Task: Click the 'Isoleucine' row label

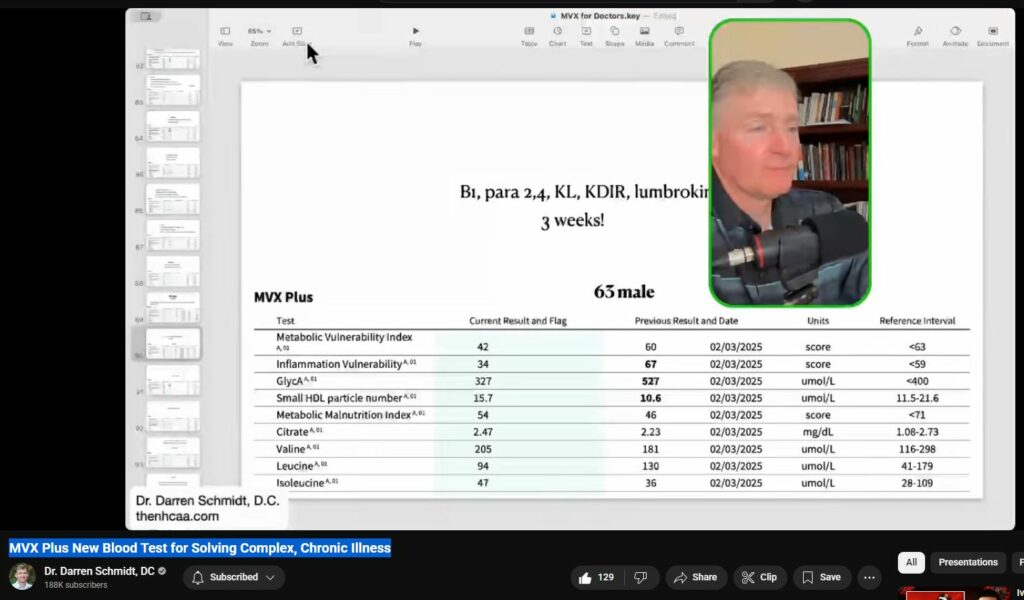Action: (x=300, y=483)
